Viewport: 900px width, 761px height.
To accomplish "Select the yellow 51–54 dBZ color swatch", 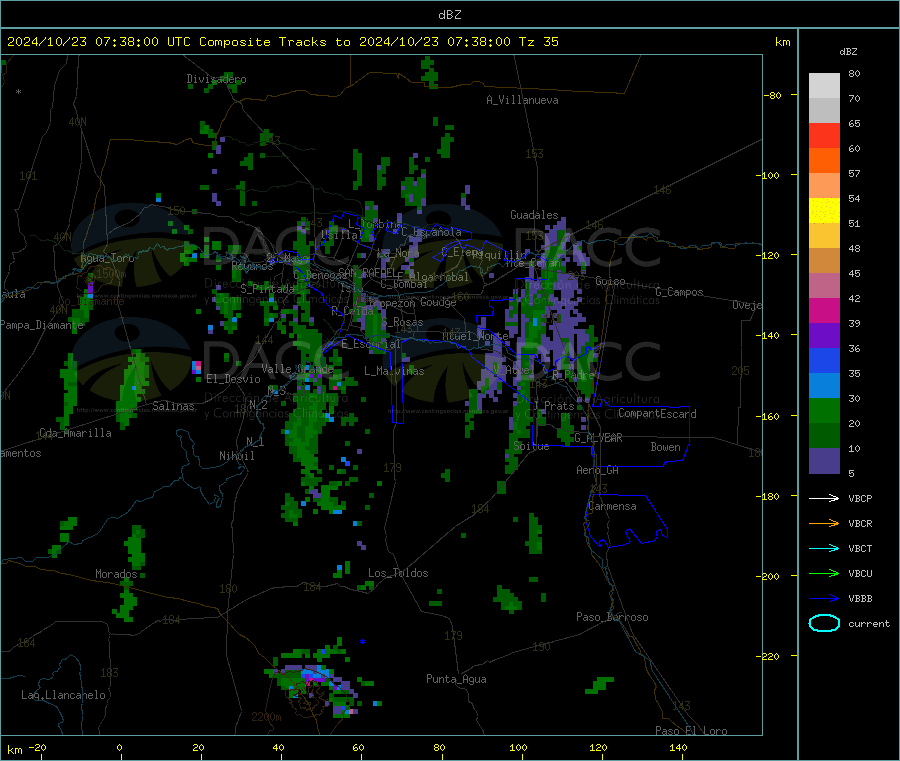I will click(824, 211).
